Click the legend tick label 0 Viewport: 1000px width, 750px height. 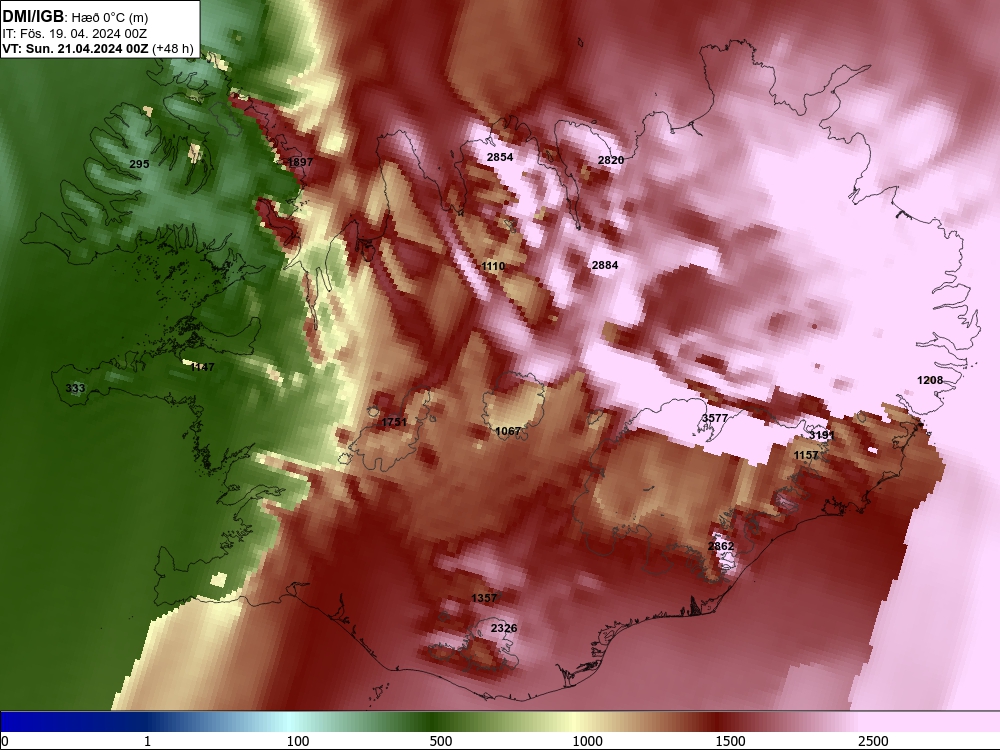[5, 741]
